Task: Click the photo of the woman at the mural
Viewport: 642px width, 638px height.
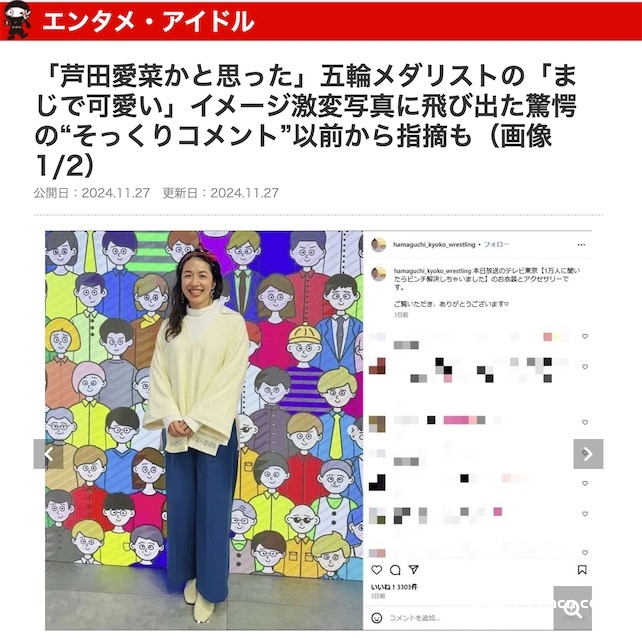Action: [x=204, y=430]
